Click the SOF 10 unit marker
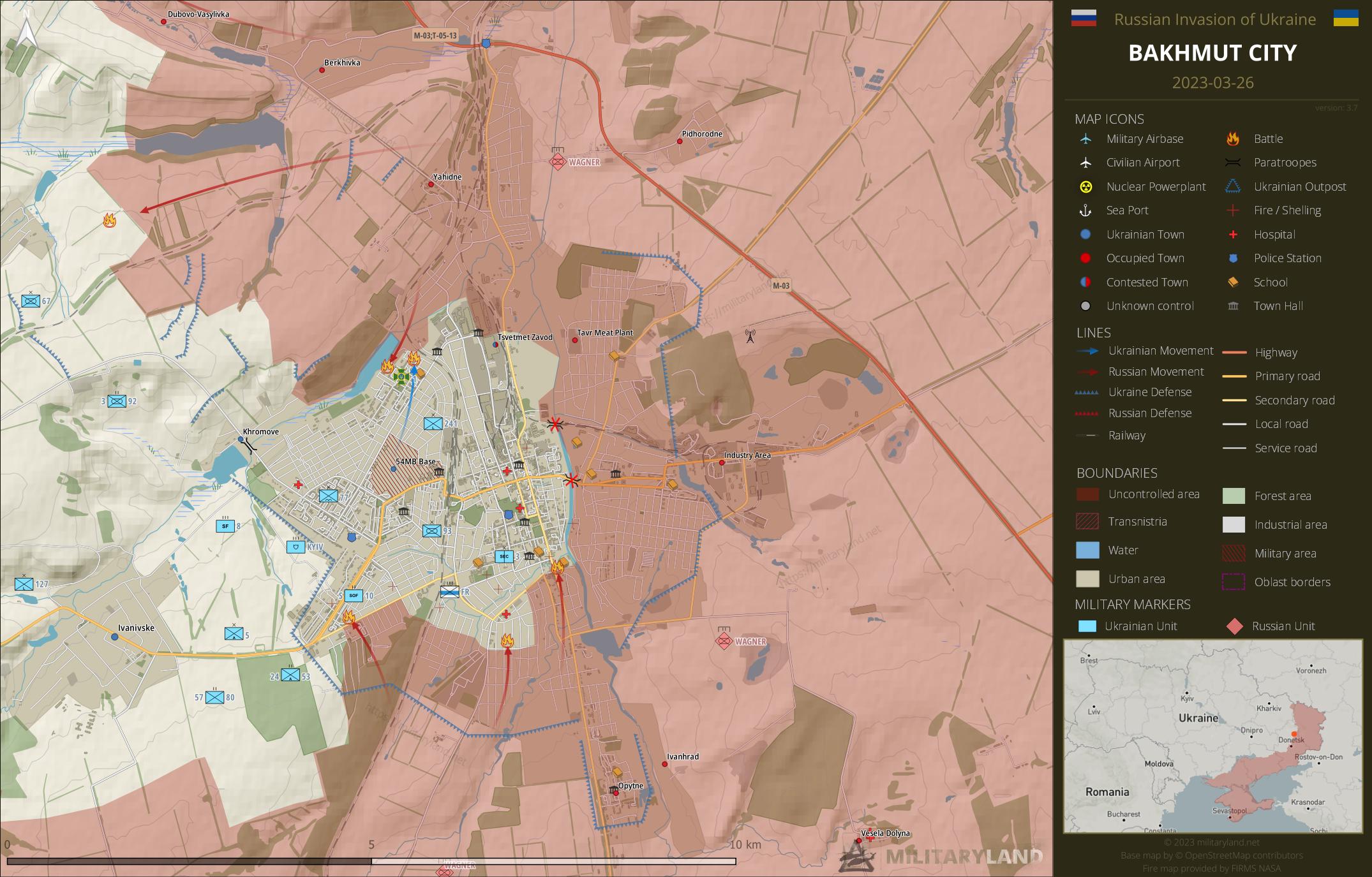 pos(354,596)
